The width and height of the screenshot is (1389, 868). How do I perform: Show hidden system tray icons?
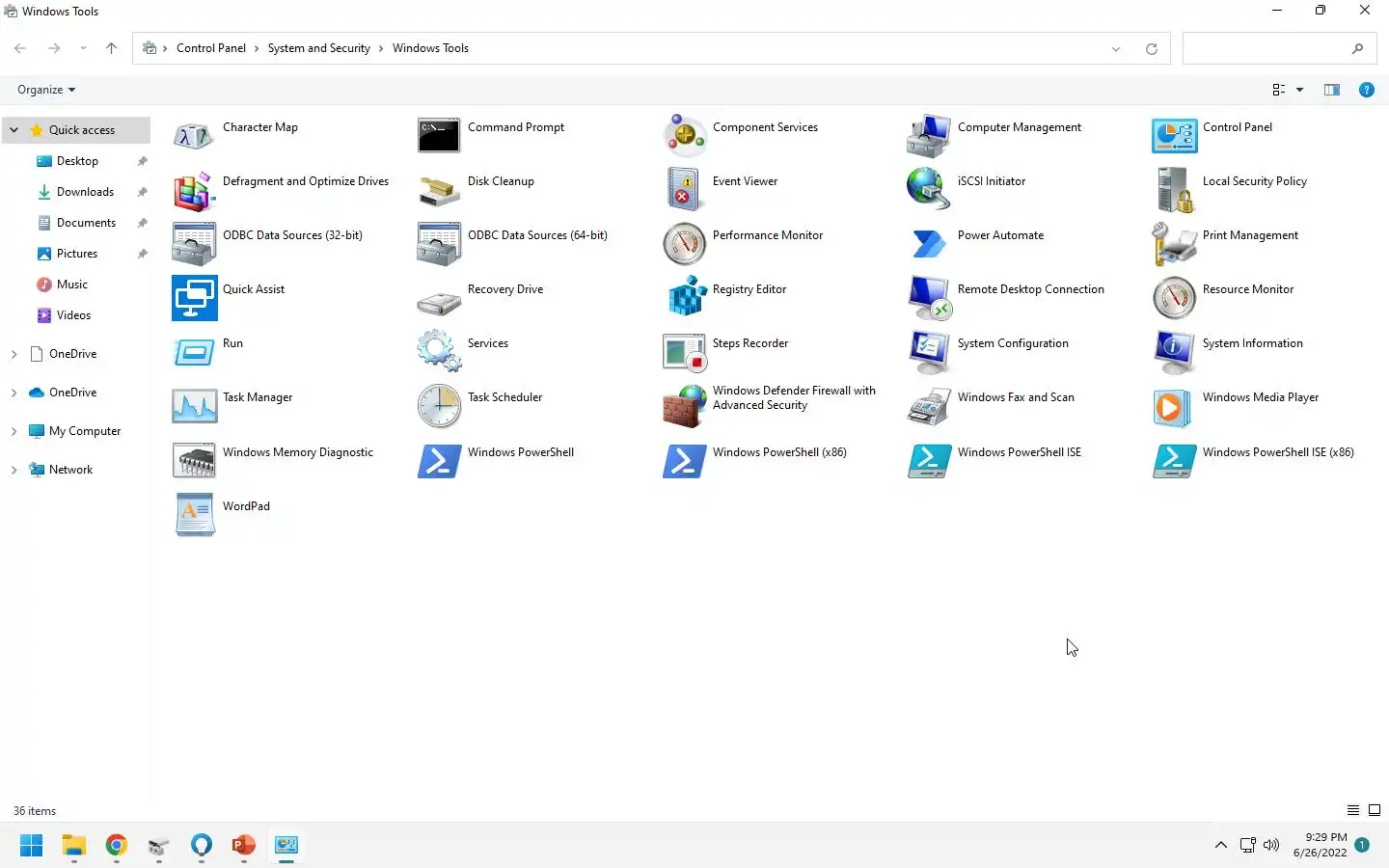tap(1221, 845)
